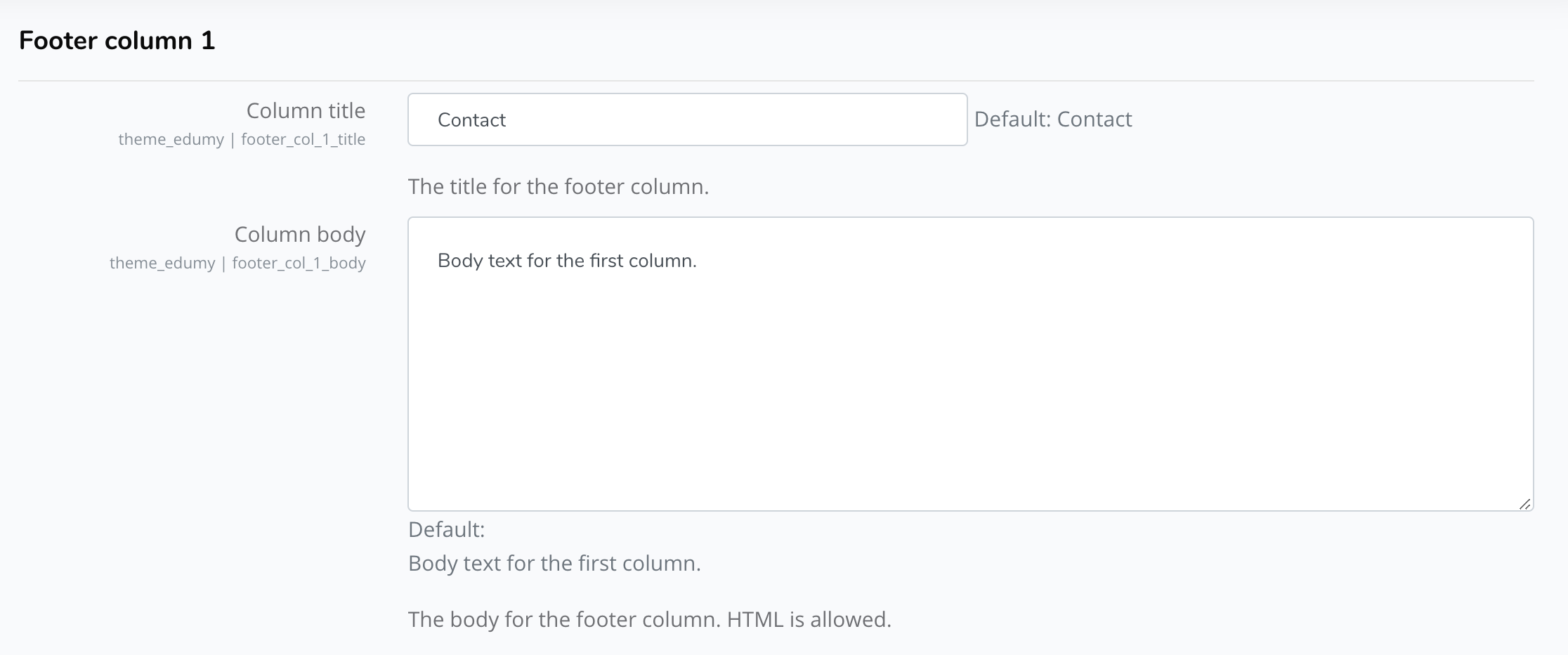
Task: Place cursor in body text inside text area
Action: pyautogui.click(x=567, y=261)
